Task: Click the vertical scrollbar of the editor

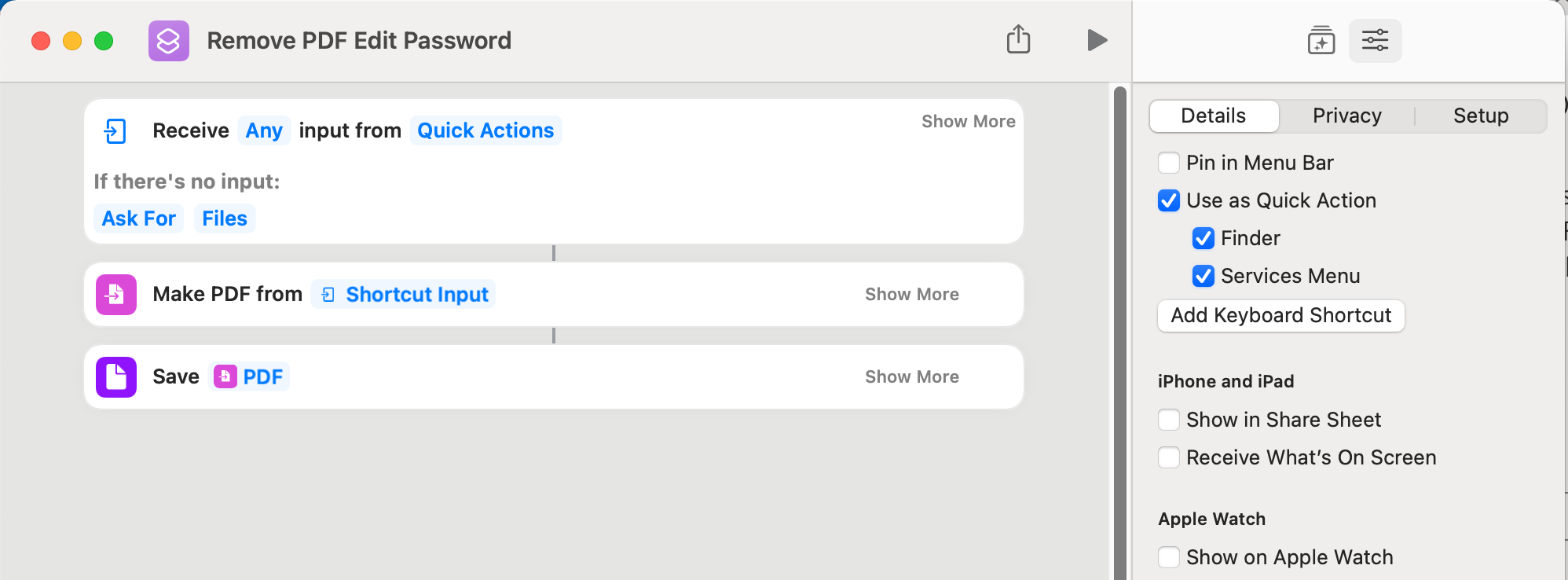Action: tap(1120, 330)
